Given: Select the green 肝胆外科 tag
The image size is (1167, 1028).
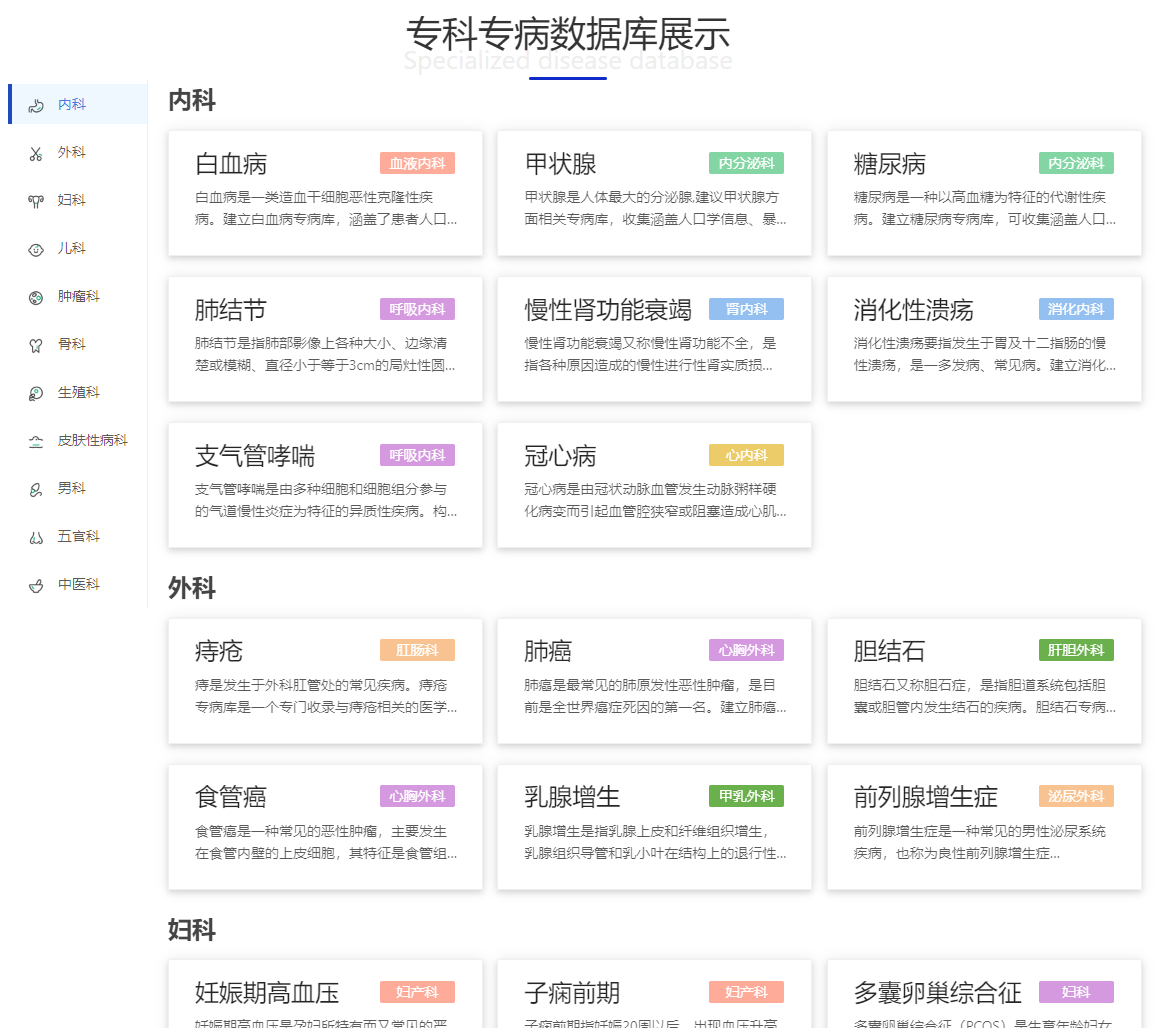Looking at the screenshot, I should (x=1075, y=650).
